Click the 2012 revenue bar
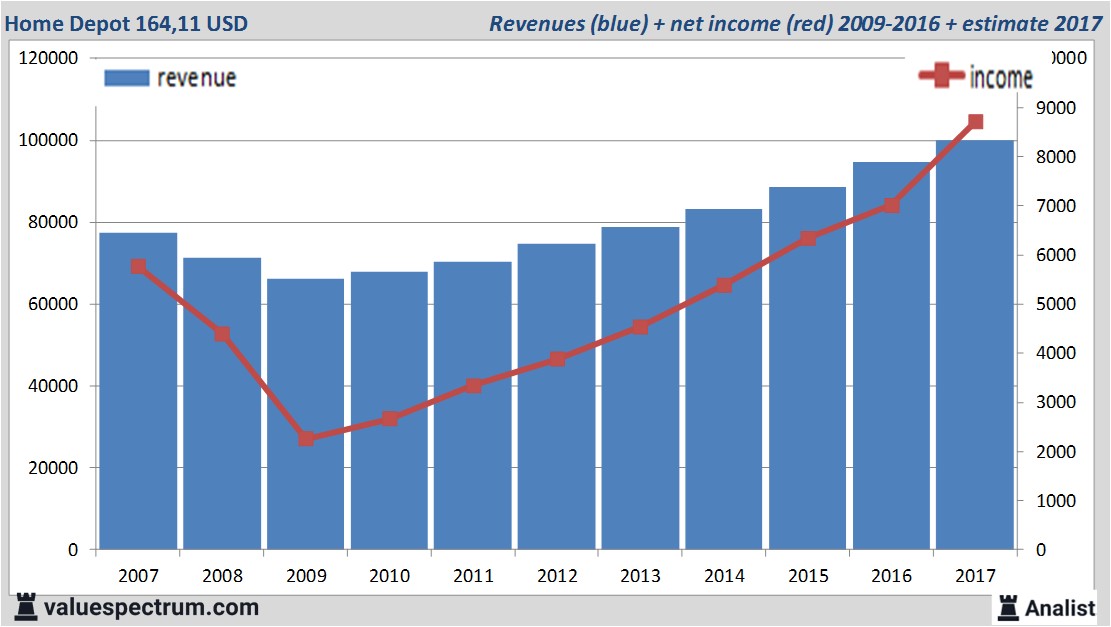This screenshot has height=627, width=1111. point(556,396)
